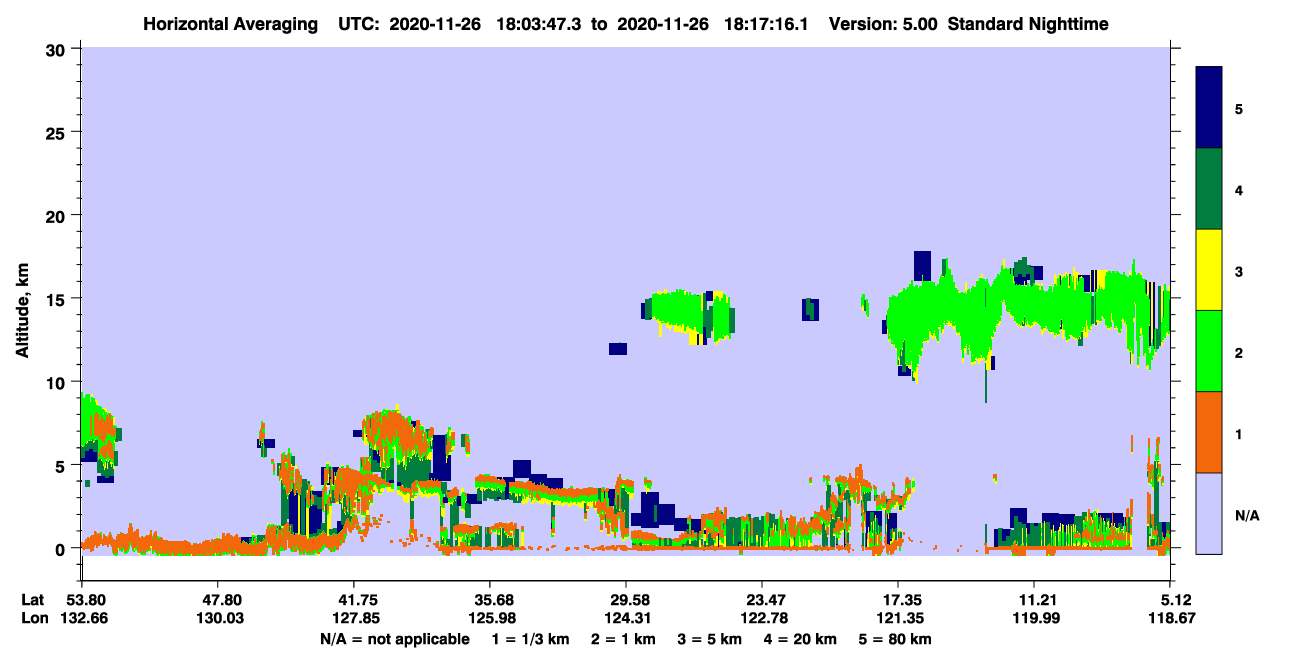The image size is (1300, 667).
Task: Click the '4 = 20 km' legend text
Action: click(800, 639)
